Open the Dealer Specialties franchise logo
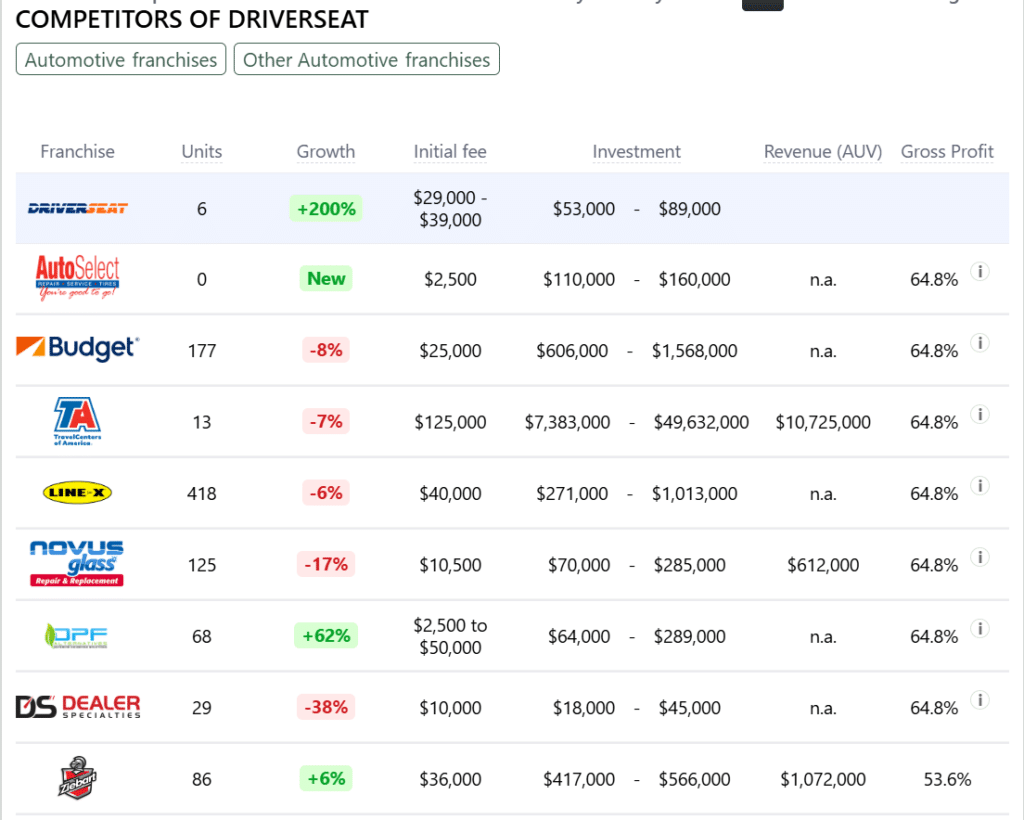 coord(78,706)
